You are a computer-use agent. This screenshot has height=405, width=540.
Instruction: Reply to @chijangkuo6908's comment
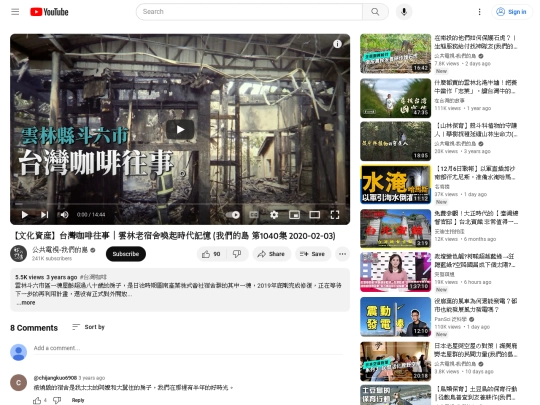point(78,400)
